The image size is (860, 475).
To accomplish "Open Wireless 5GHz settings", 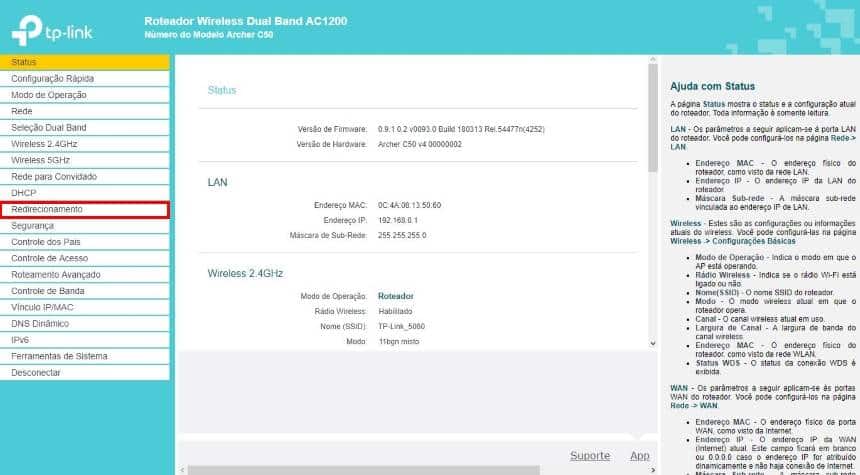I will (x=84, y=160).
